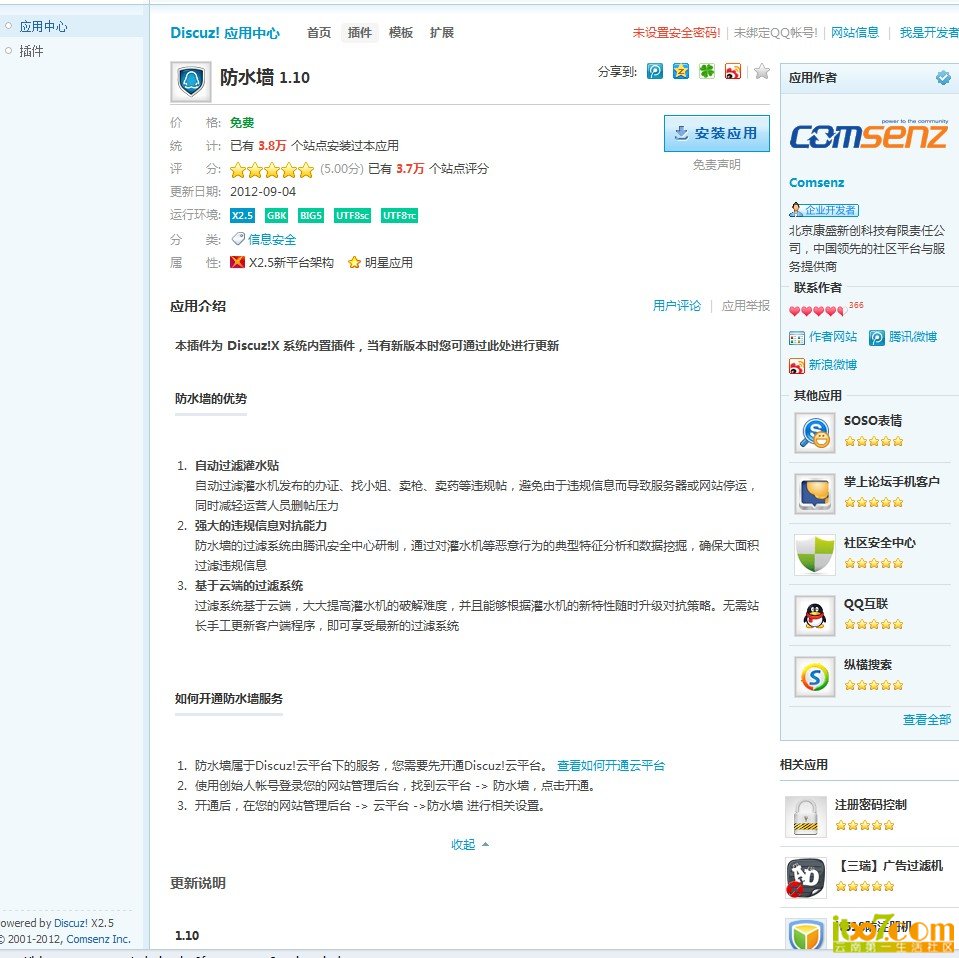Open the 查看全部 link
The width and height of the screenshot is (959, 958).
[927, 719]
